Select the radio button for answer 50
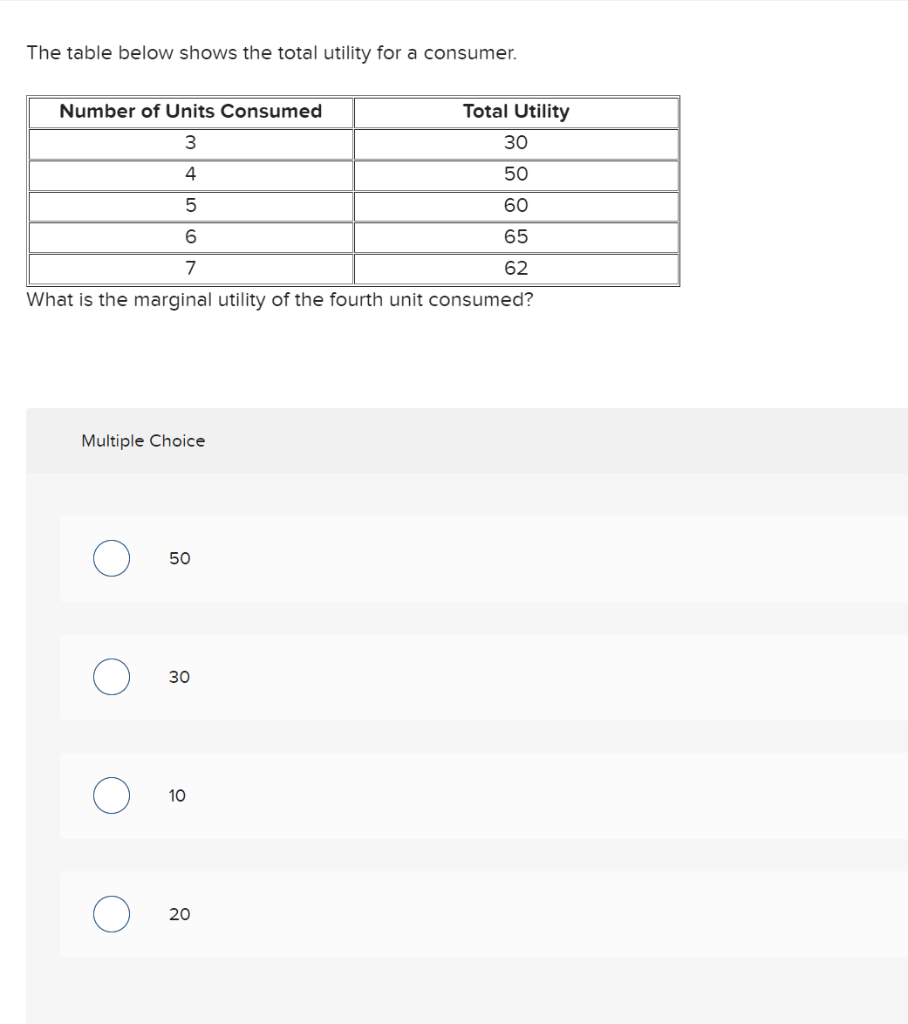Image resolution: width=908 pixels, height=1024 pixels. click(111, 558)
